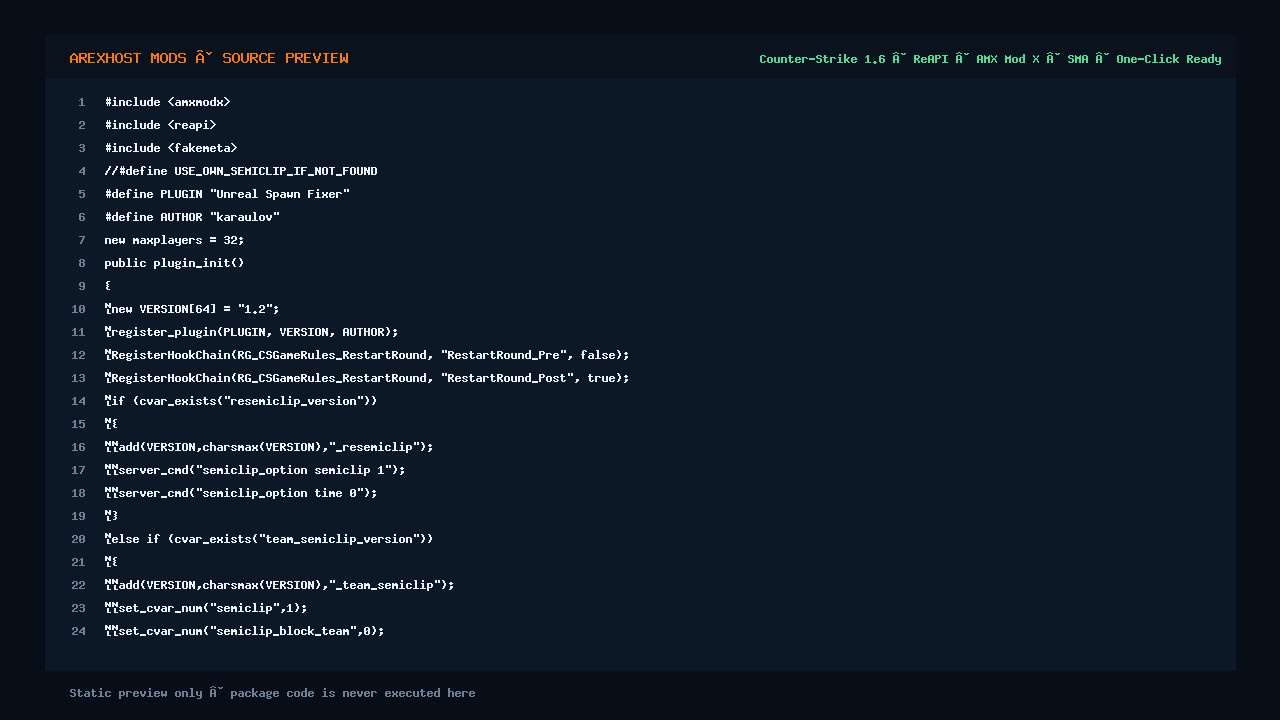Click the Static preview only footer note
Screen dimensions: 1280x720
point(272,693)
